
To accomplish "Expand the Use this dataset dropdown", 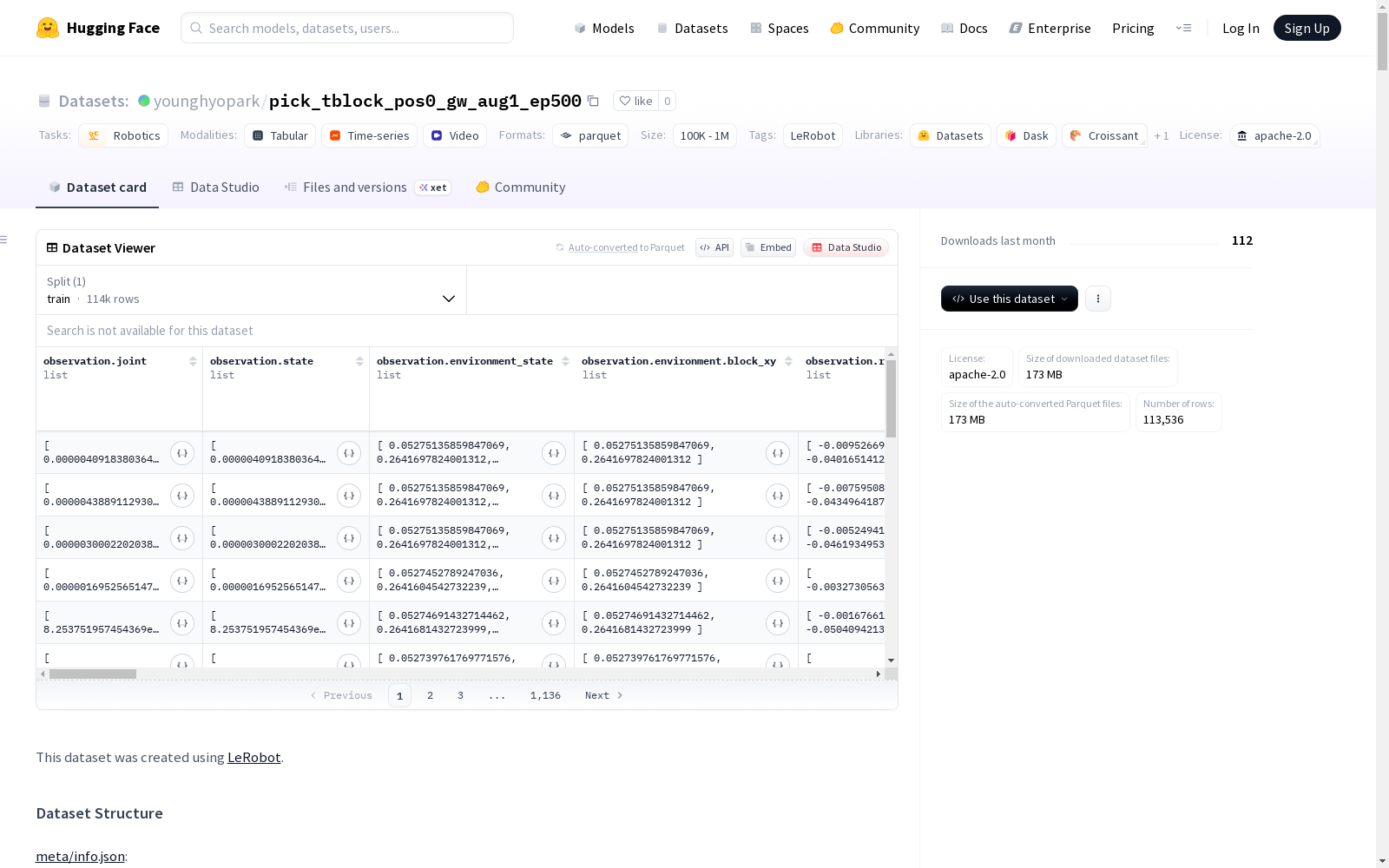I will 1010,299.
